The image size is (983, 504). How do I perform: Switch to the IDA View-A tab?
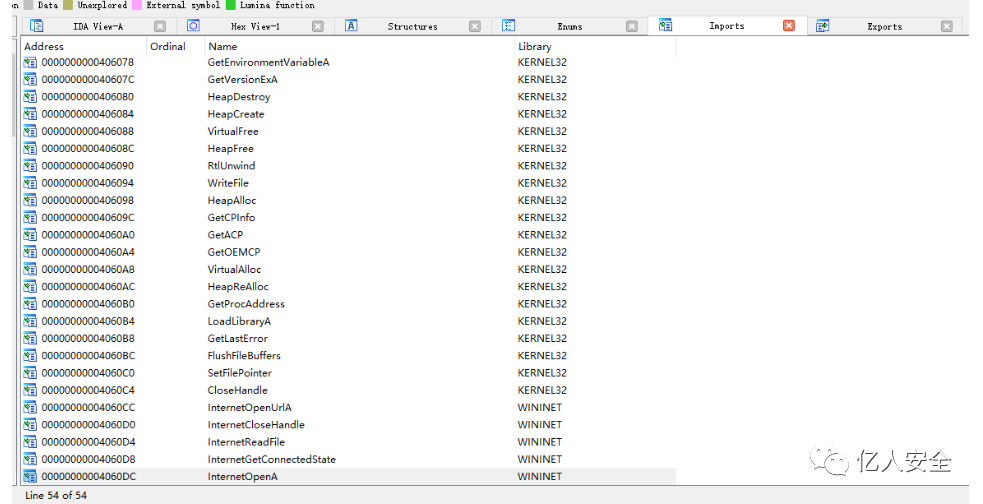[98, 26]
